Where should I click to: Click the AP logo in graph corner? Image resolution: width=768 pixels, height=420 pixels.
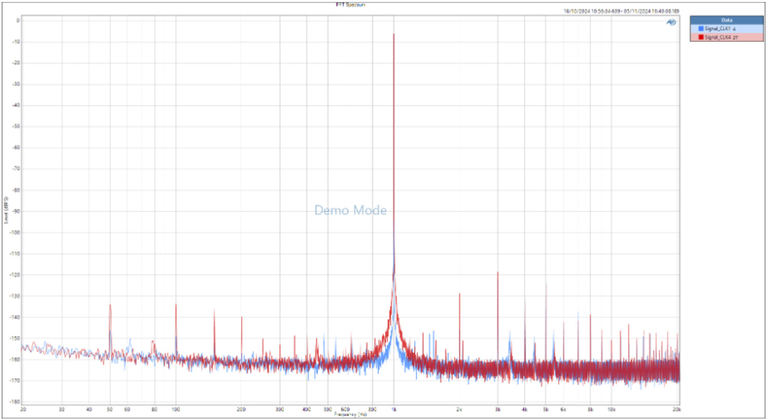click(671, 22)
